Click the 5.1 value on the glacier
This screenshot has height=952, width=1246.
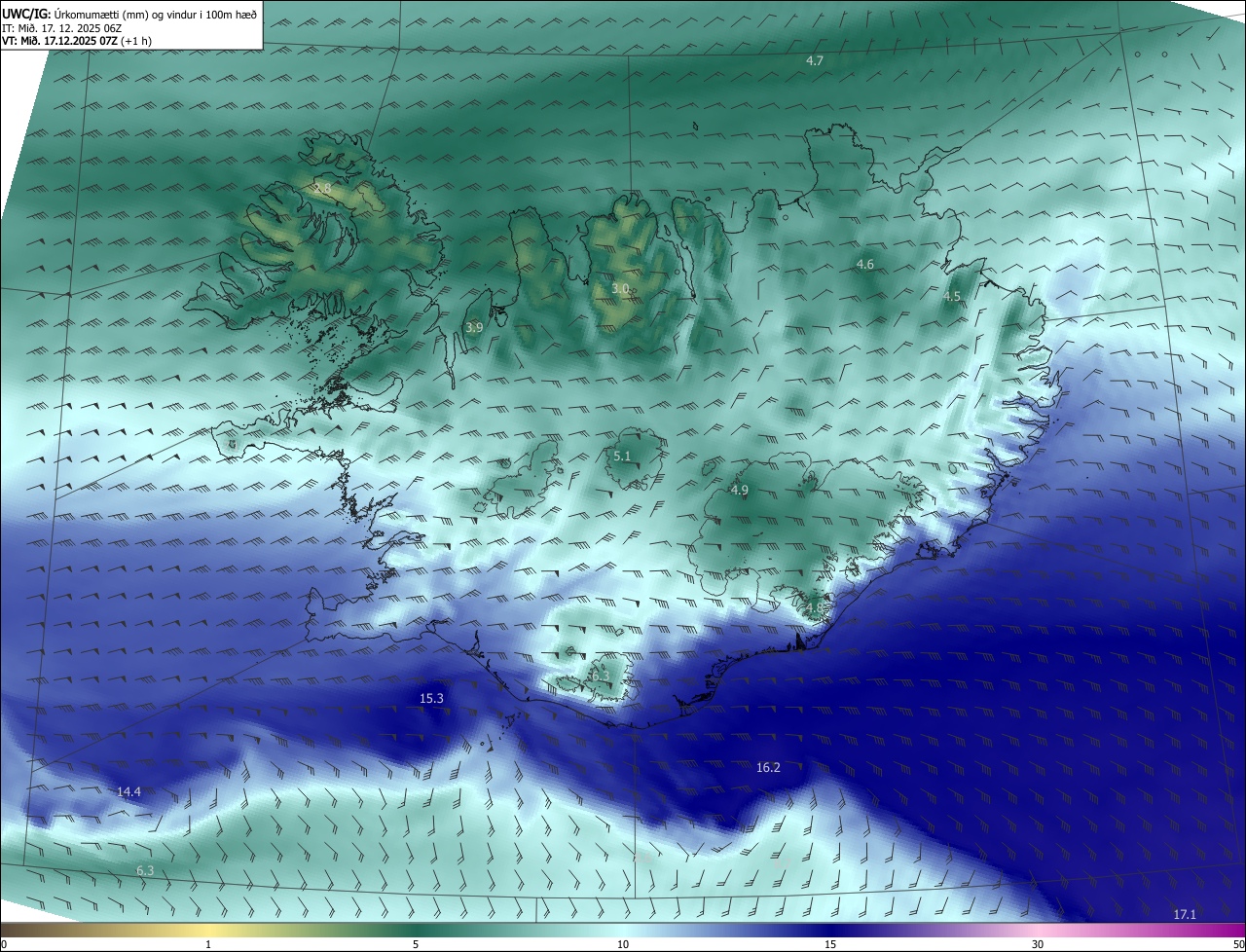point(623,456)
